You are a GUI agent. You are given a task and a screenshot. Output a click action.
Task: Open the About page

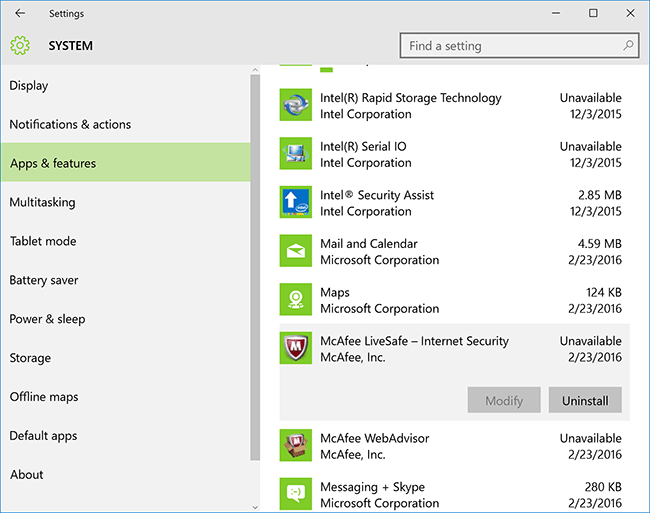click(125, 474)
